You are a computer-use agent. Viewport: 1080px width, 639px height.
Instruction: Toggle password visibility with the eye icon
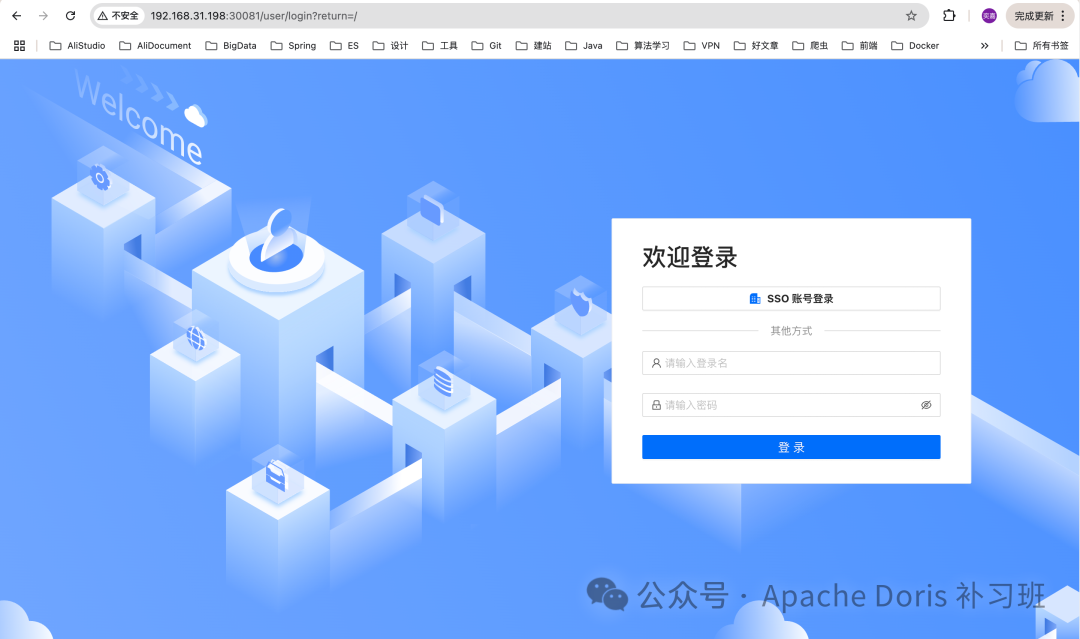[926, 404]
